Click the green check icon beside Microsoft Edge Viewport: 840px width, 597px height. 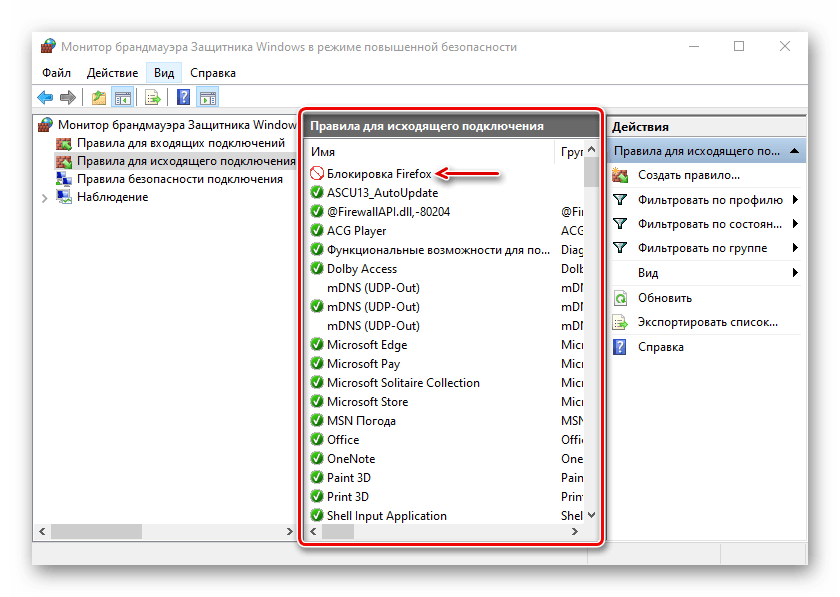(317, 345)
